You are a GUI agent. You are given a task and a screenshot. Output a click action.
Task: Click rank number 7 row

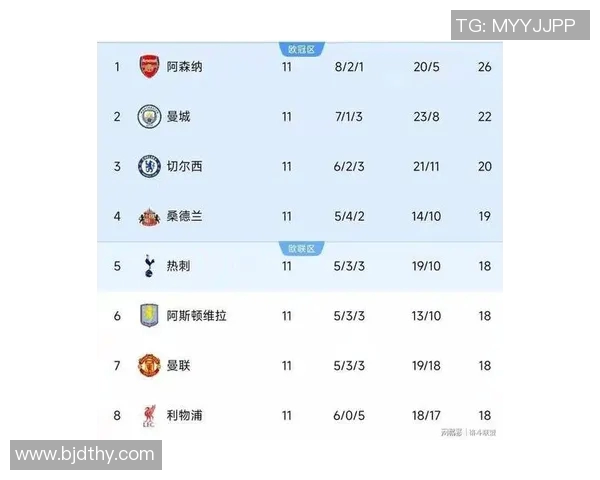[117, 365]
